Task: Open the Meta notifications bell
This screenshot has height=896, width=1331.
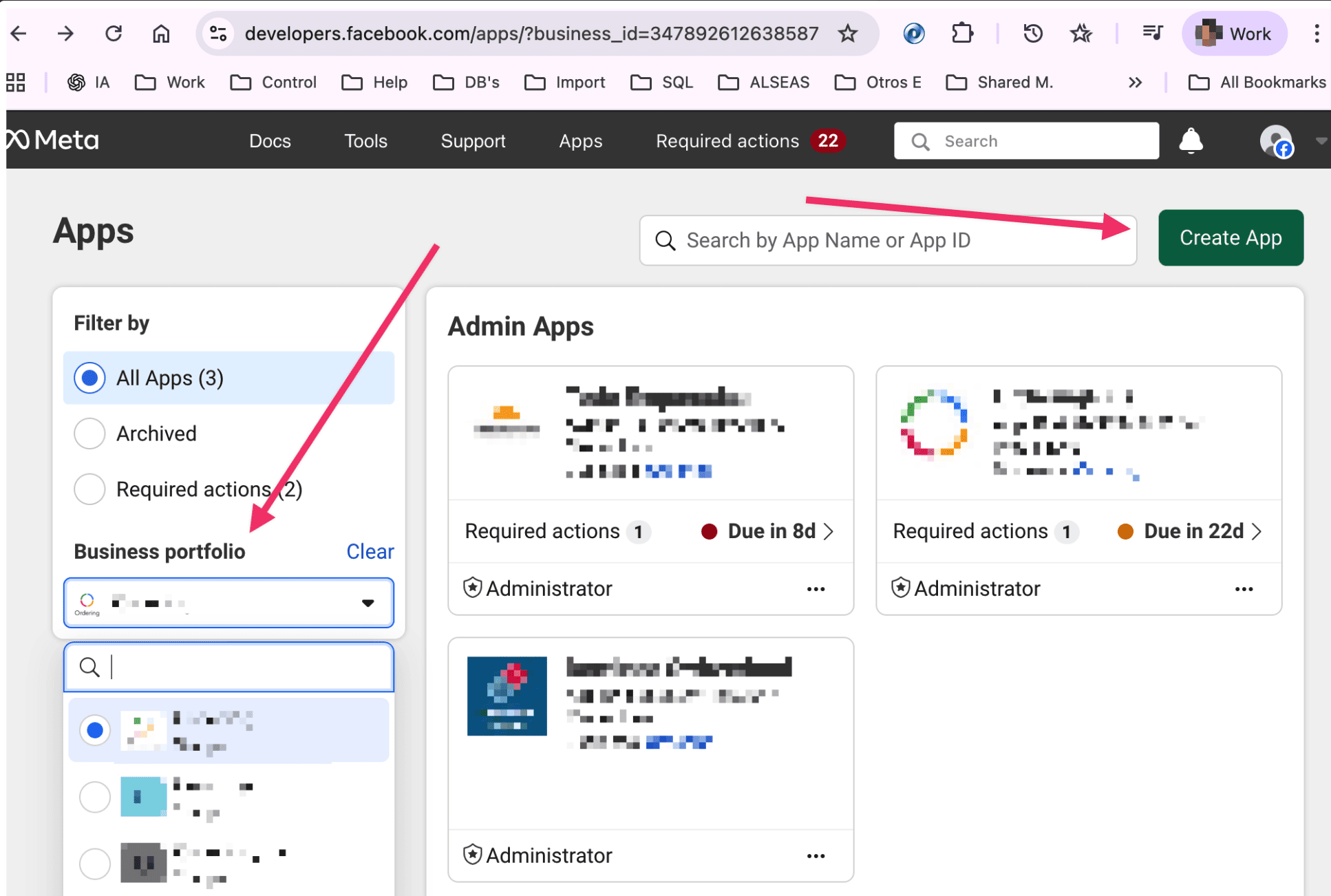Action: coord(1191,140)
